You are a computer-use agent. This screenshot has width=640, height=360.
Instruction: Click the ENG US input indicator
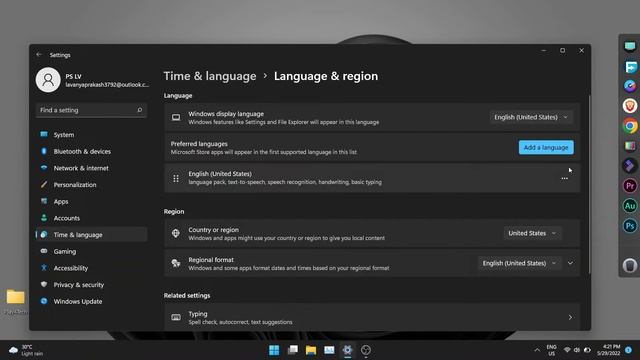(551, 350)
